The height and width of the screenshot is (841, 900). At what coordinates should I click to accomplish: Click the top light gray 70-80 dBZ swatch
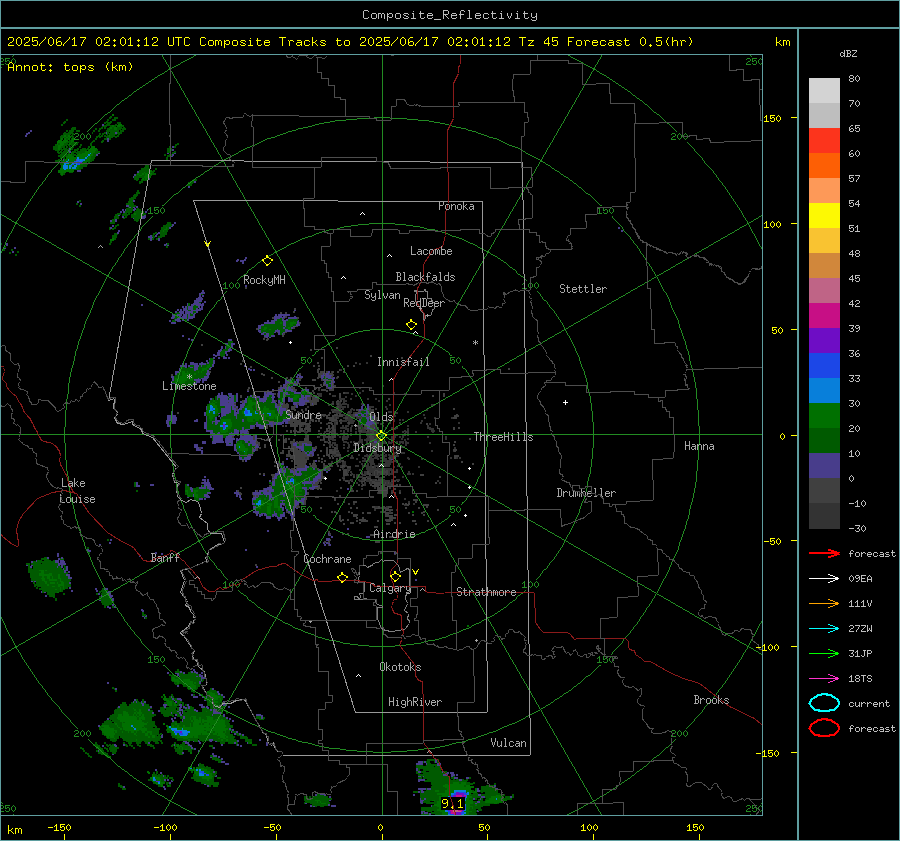click(824, 91)
